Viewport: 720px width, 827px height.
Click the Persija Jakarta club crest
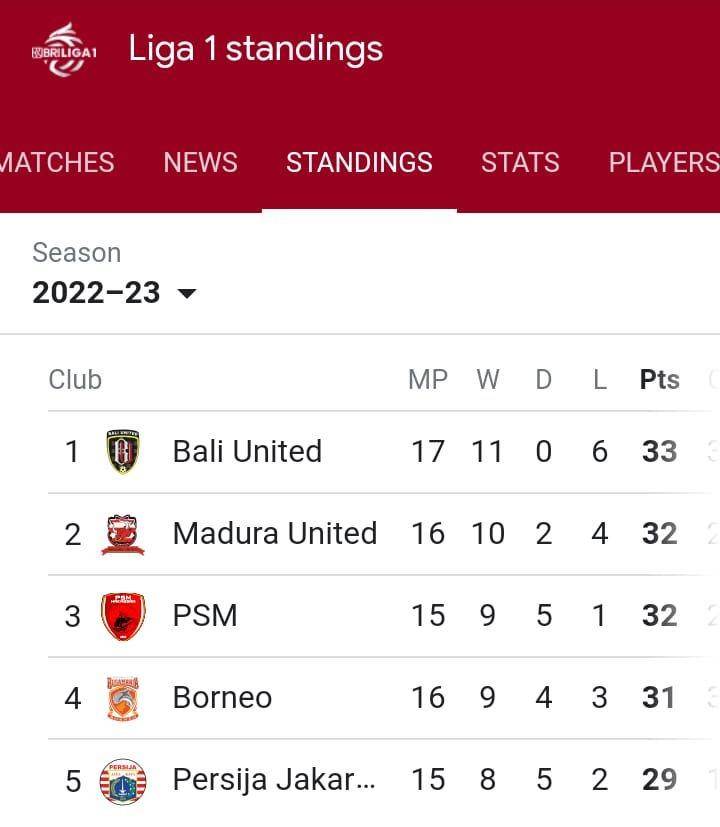[x=123, y=781]
